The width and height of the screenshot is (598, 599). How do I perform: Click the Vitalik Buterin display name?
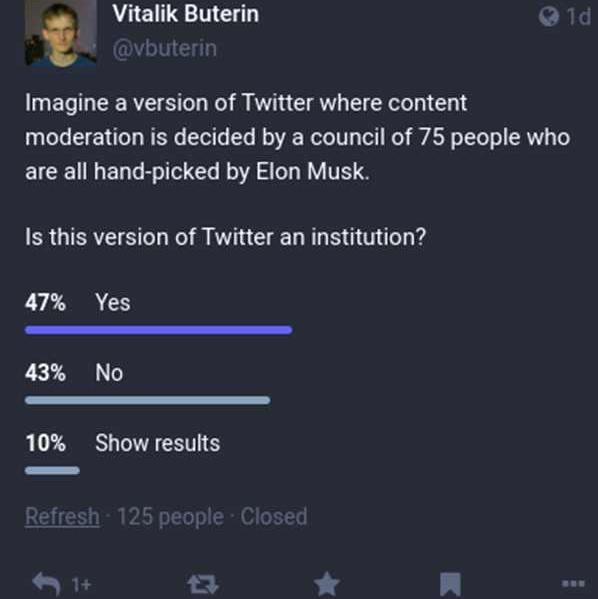[x=186, y=15]
